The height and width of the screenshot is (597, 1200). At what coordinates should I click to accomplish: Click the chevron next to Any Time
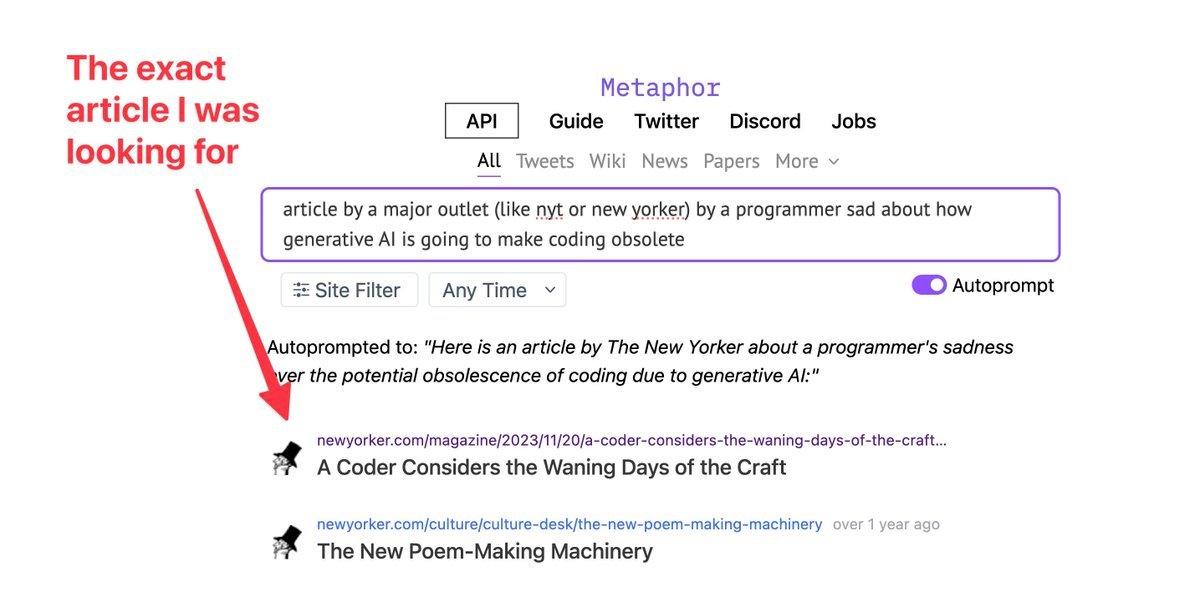click(549, 290)
